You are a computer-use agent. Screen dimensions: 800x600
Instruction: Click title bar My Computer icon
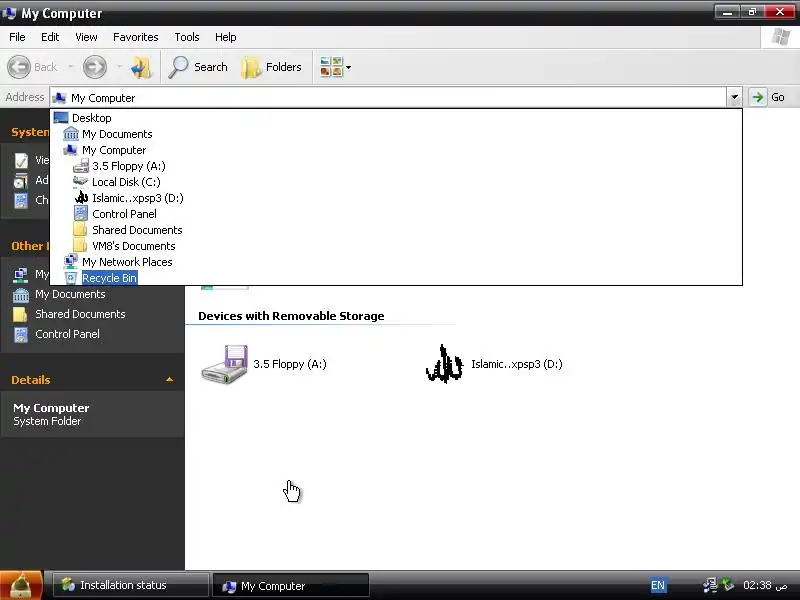(x=9, y=13)
